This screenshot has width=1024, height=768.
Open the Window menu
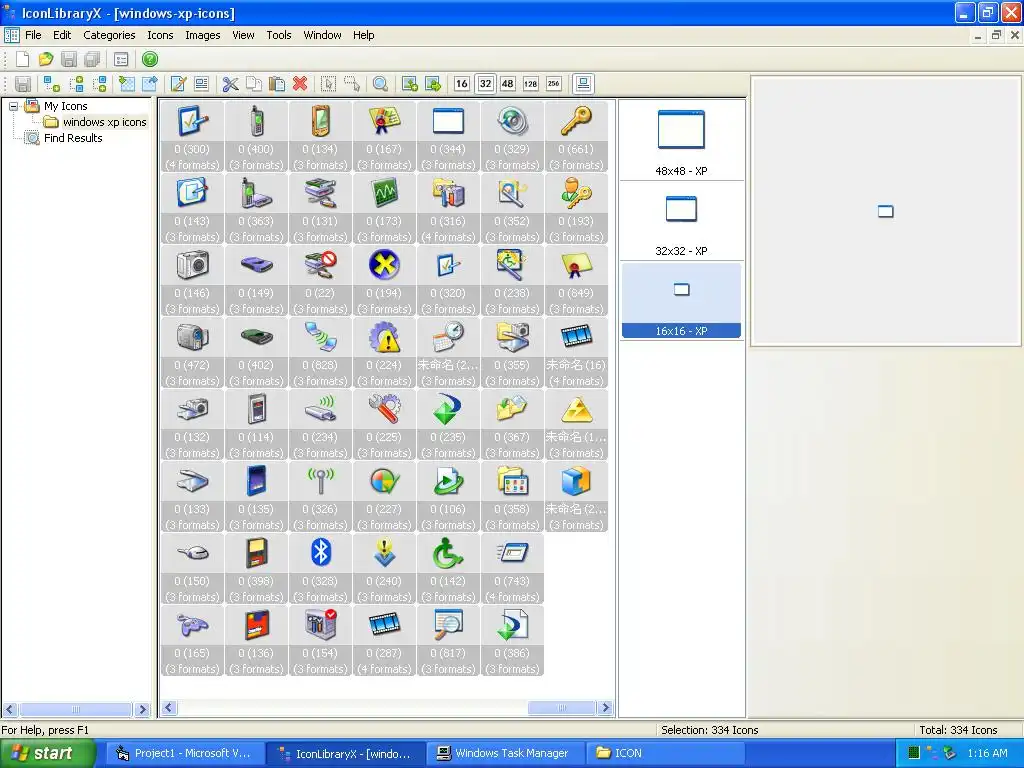(x=322, y=35)
